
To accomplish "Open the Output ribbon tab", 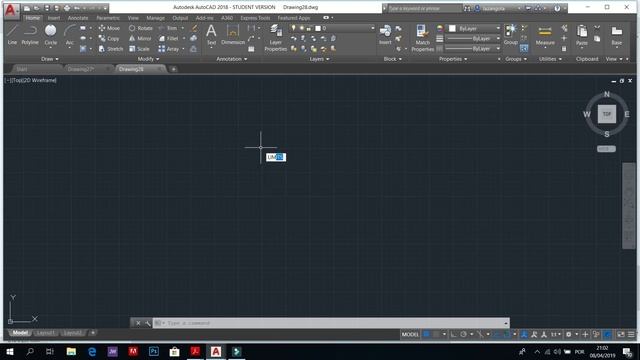I will coord(180,18).
